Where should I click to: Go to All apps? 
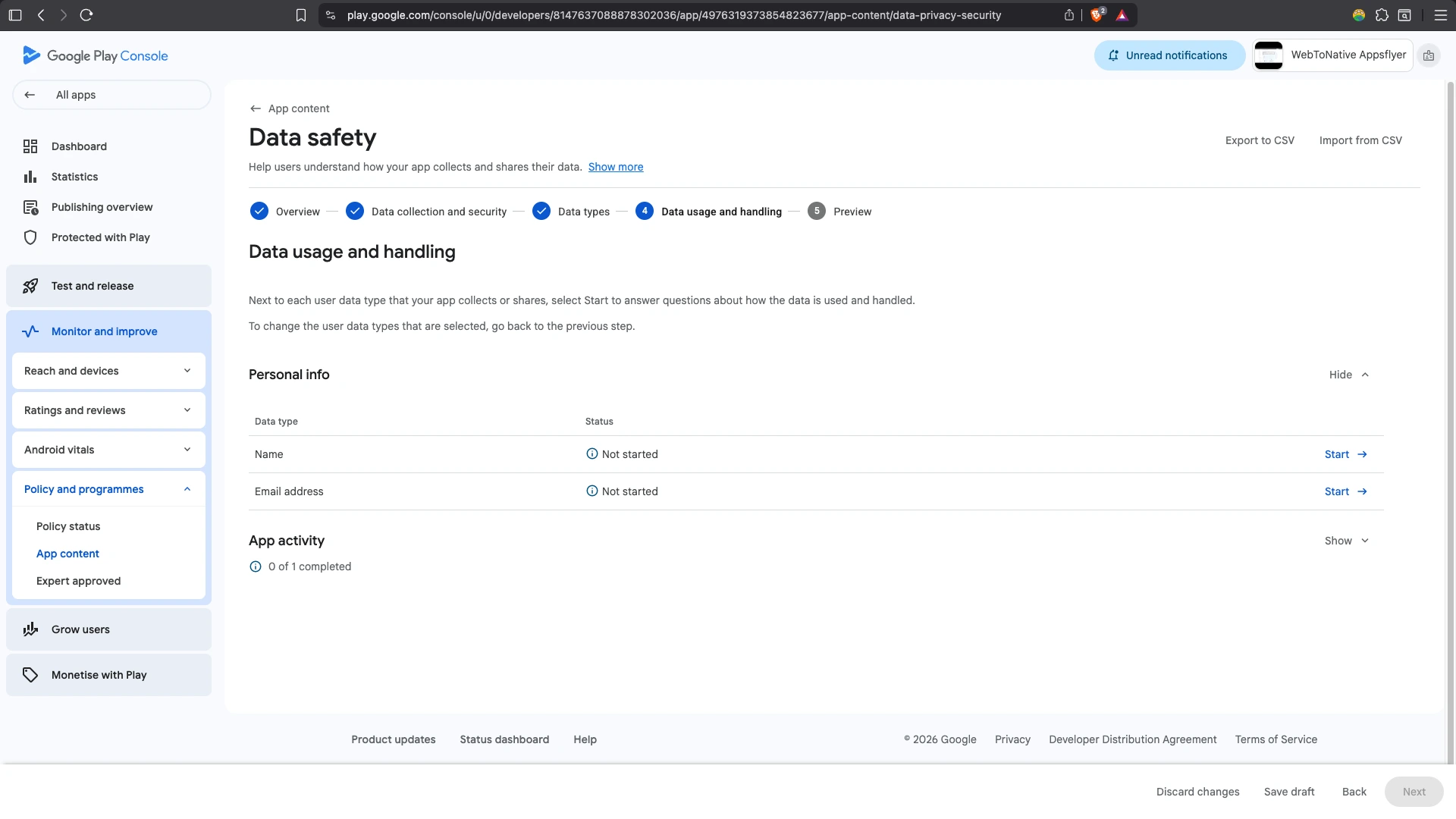click(111, 95)
